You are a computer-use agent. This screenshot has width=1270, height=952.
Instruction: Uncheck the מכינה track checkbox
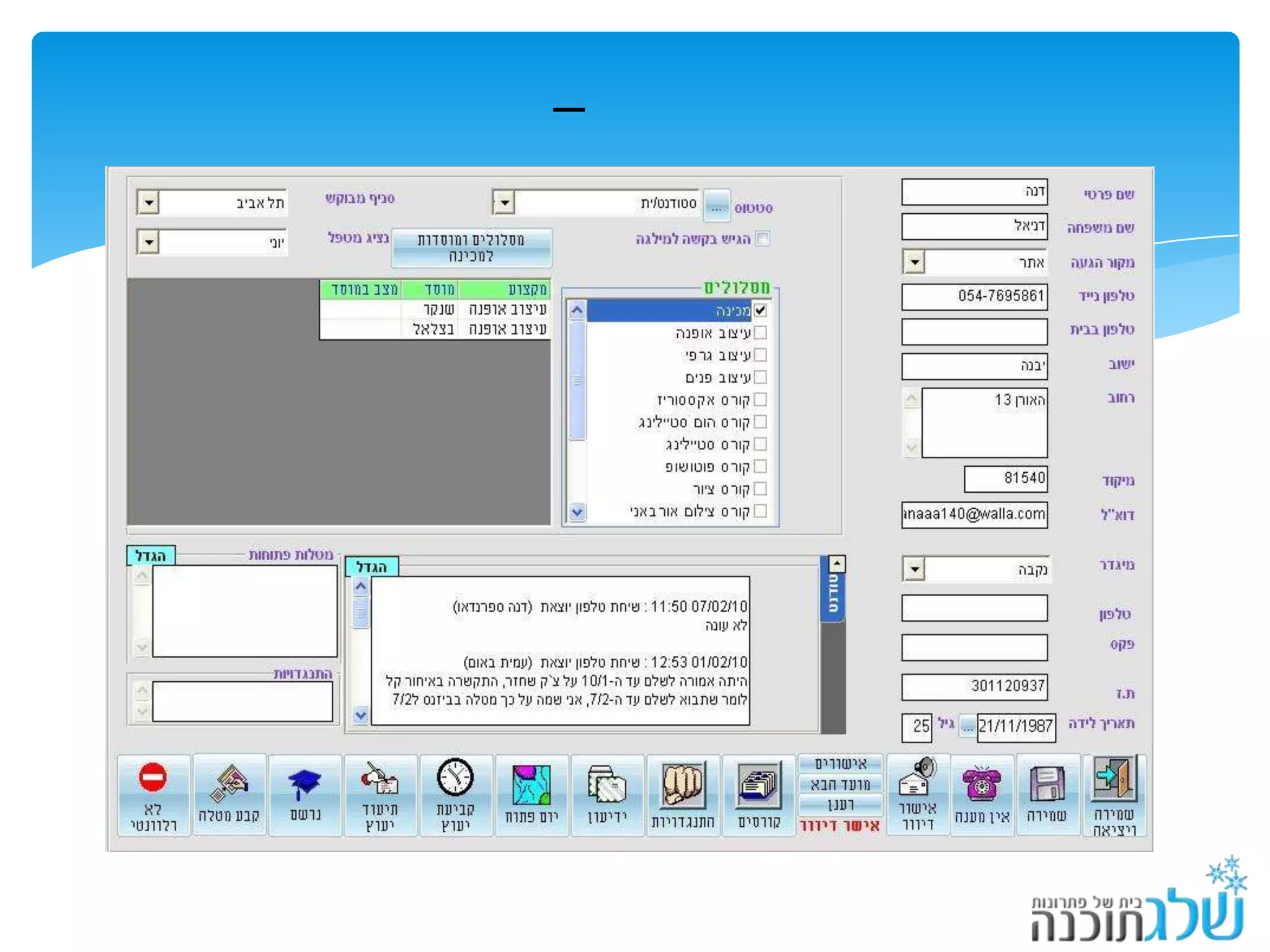(x=760, y=310)
